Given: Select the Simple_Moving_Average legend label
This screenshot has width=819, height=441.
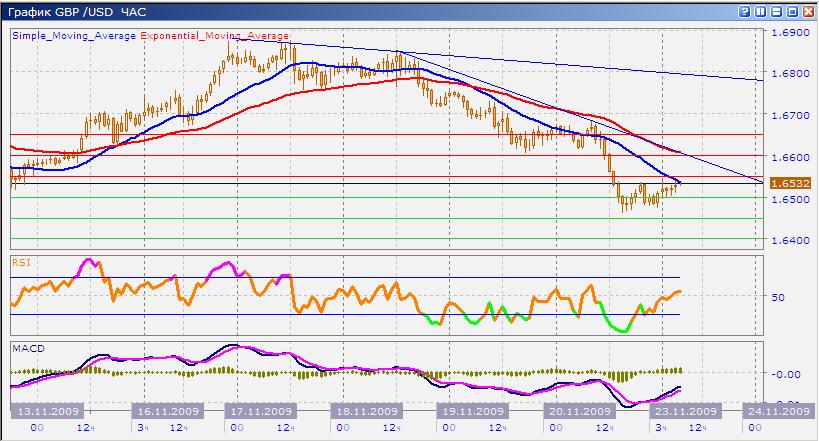Looking at the screenshot, I should pos(75,35).
